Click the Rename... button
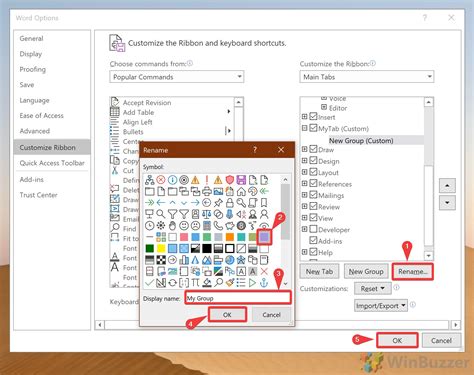This screenshot has width=474, height=375. coord(413,271)
